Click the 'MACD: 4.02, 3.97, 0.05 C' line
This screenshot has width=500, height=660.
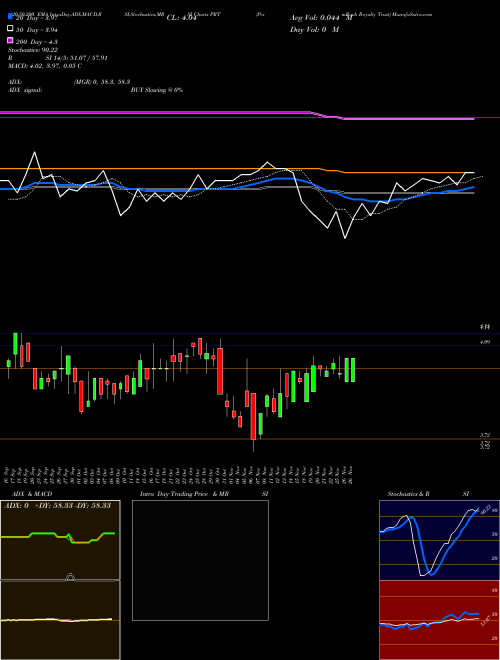[x=45, y=66]
